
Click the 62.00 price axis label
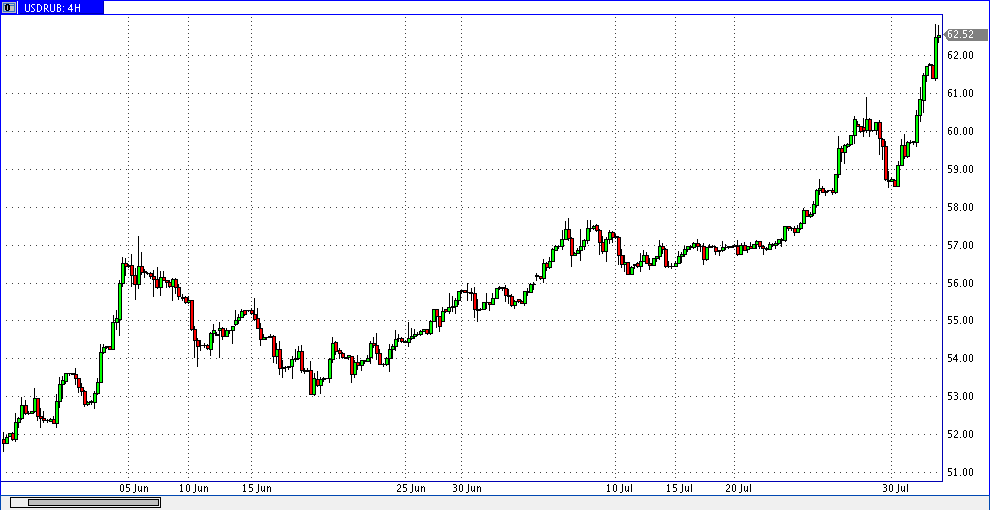click(960, 56)
